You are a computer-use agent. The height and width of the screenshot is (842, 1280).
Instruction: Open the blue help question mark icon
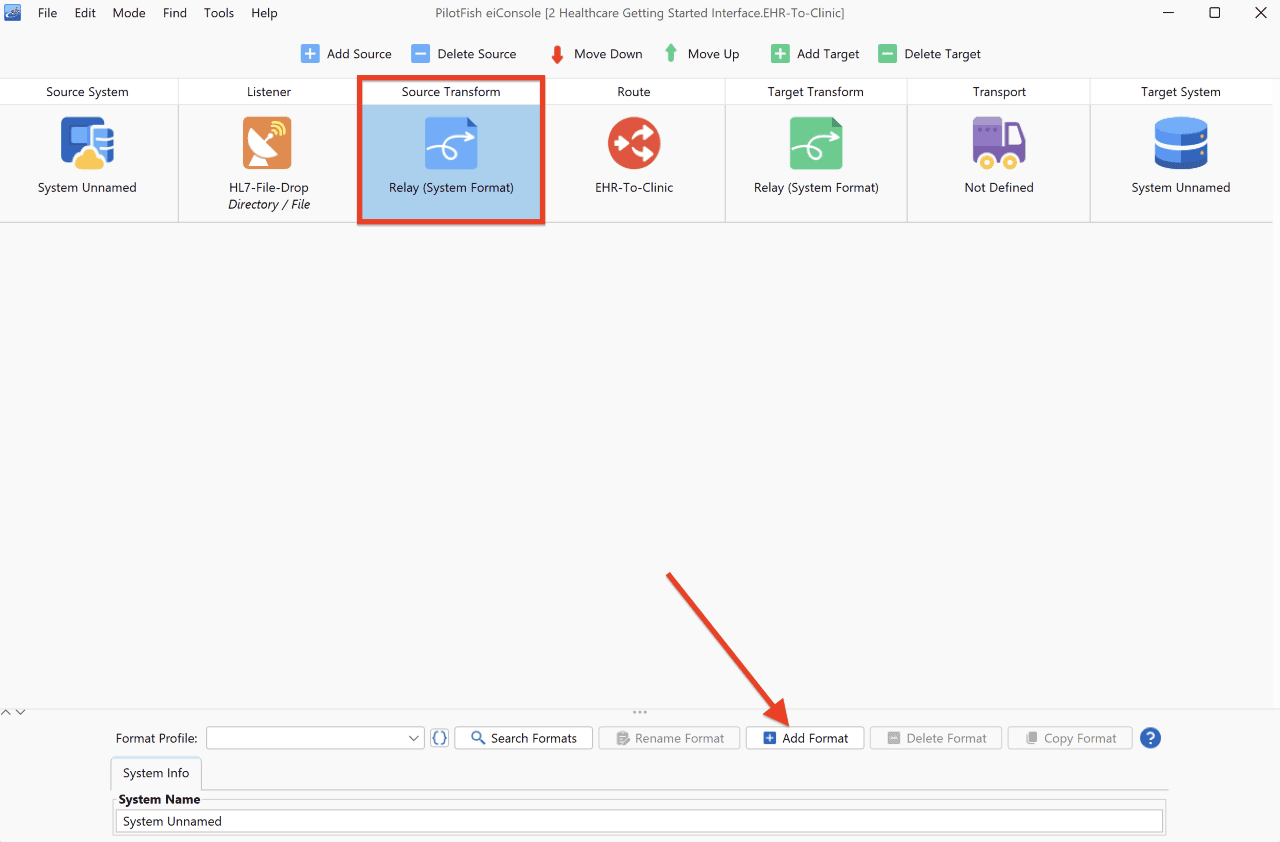coord(1150,738)
